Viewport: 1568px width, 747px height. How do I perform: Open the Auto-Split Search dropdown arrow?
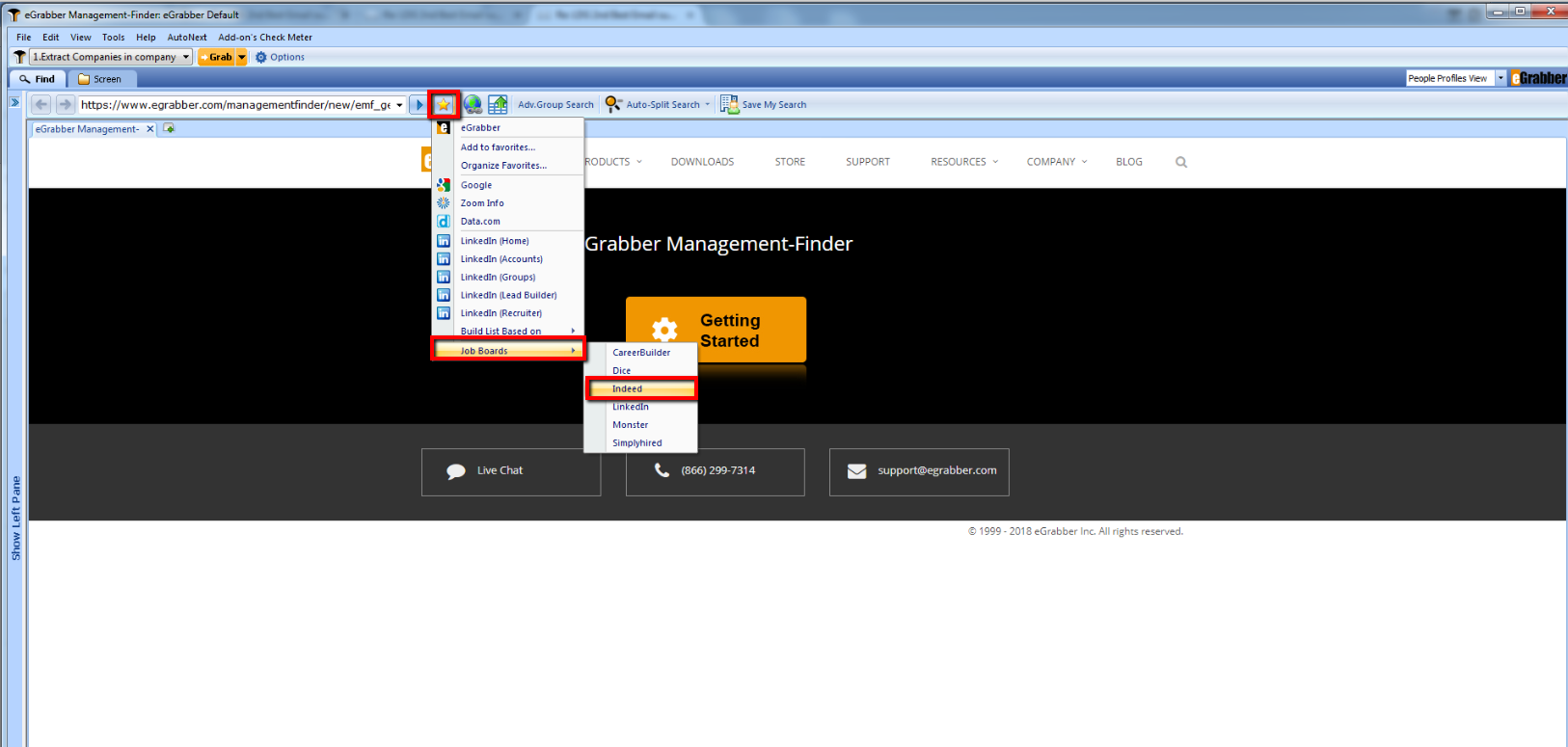pyautogui.click(x=707, y=104)
